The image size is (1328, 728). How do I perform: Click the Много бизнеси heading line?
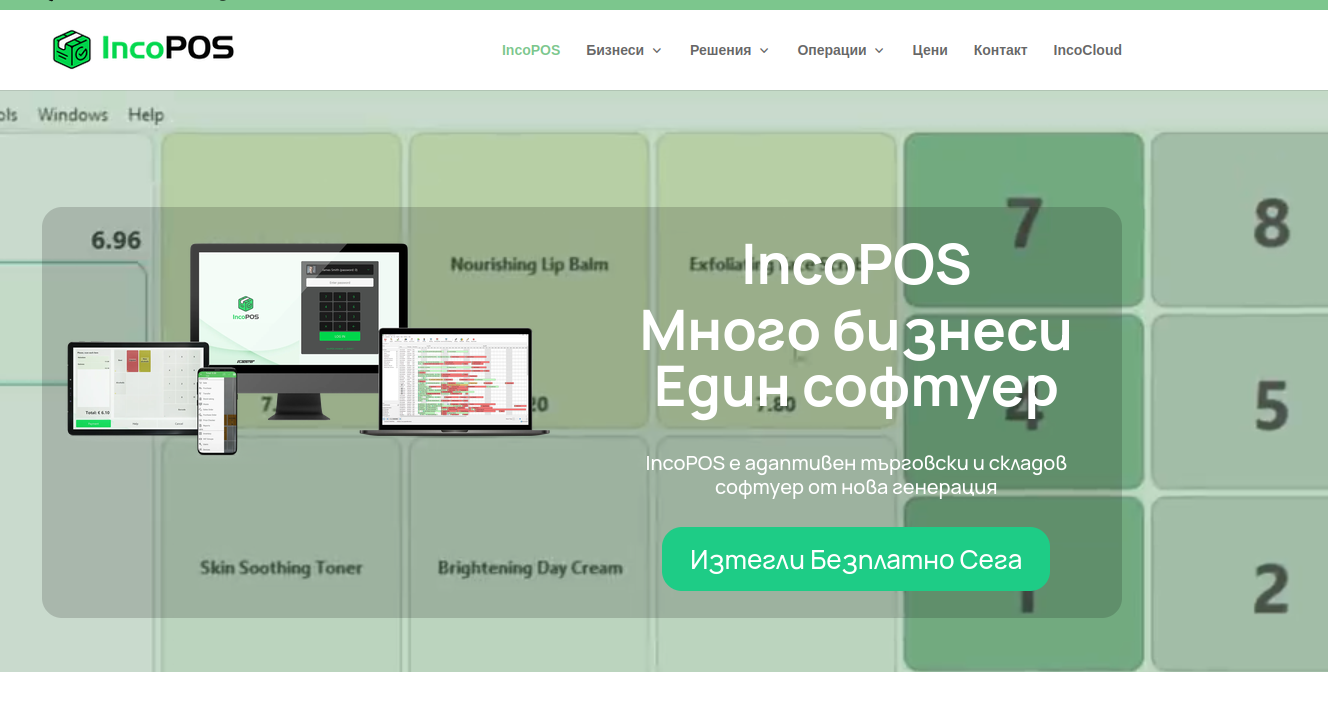coord(856,331)
